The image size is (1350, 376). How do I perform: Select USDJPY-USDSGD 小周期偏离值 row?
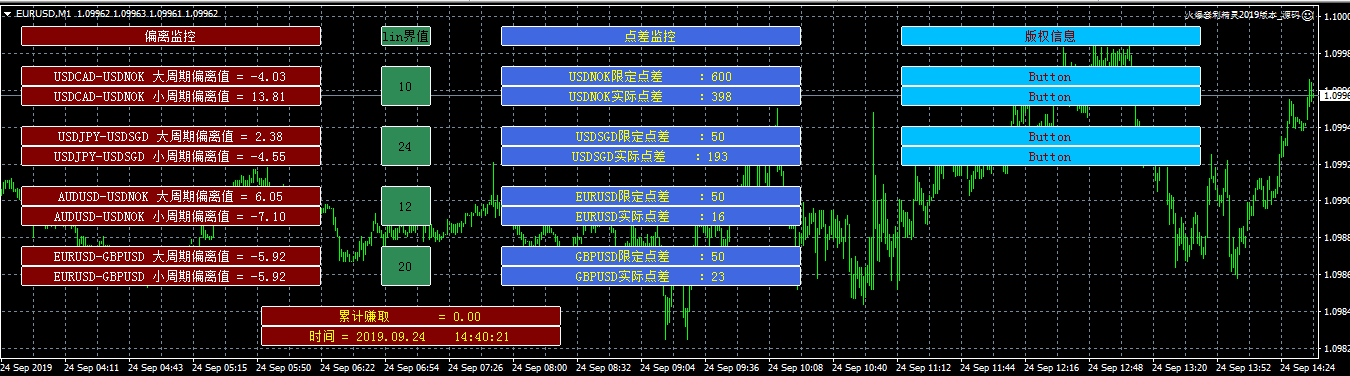[171, 156]
